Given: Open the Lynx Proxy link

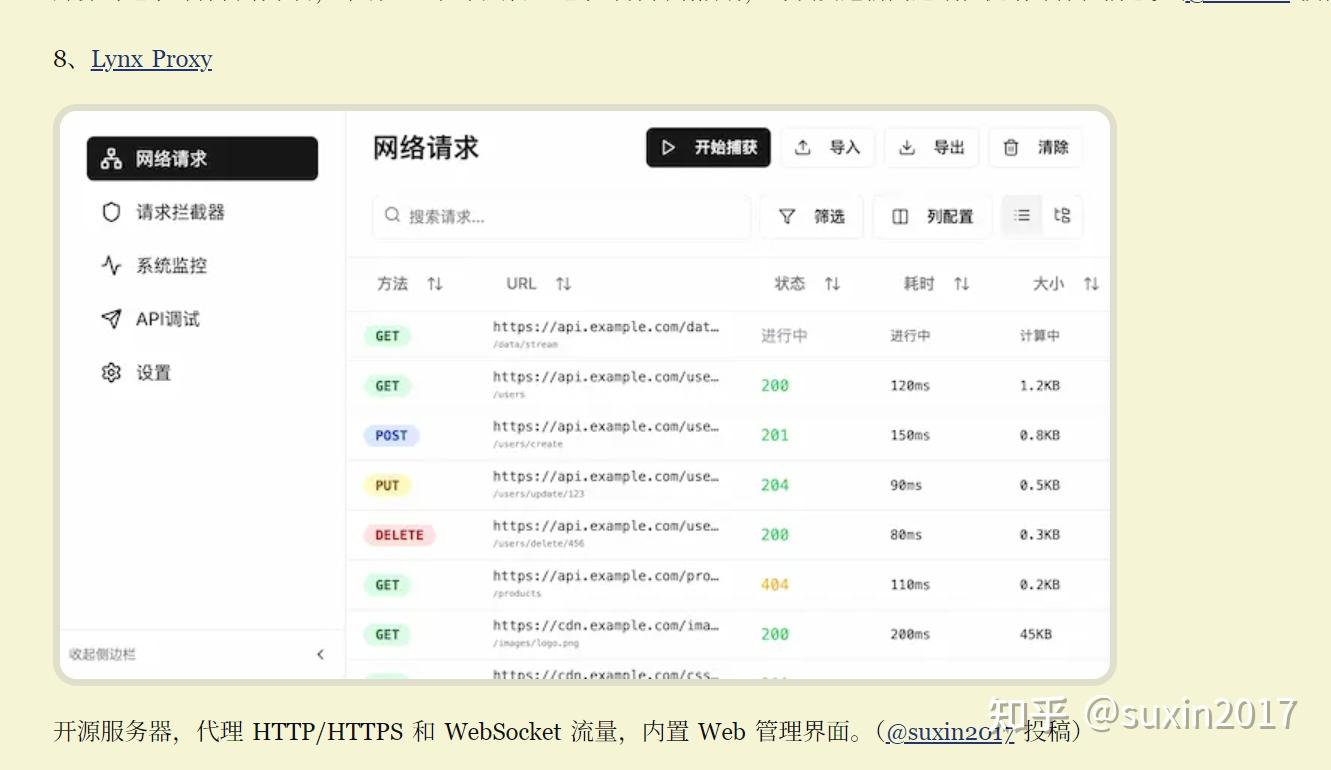Looking at the screenshot, I should coord(151,60).
